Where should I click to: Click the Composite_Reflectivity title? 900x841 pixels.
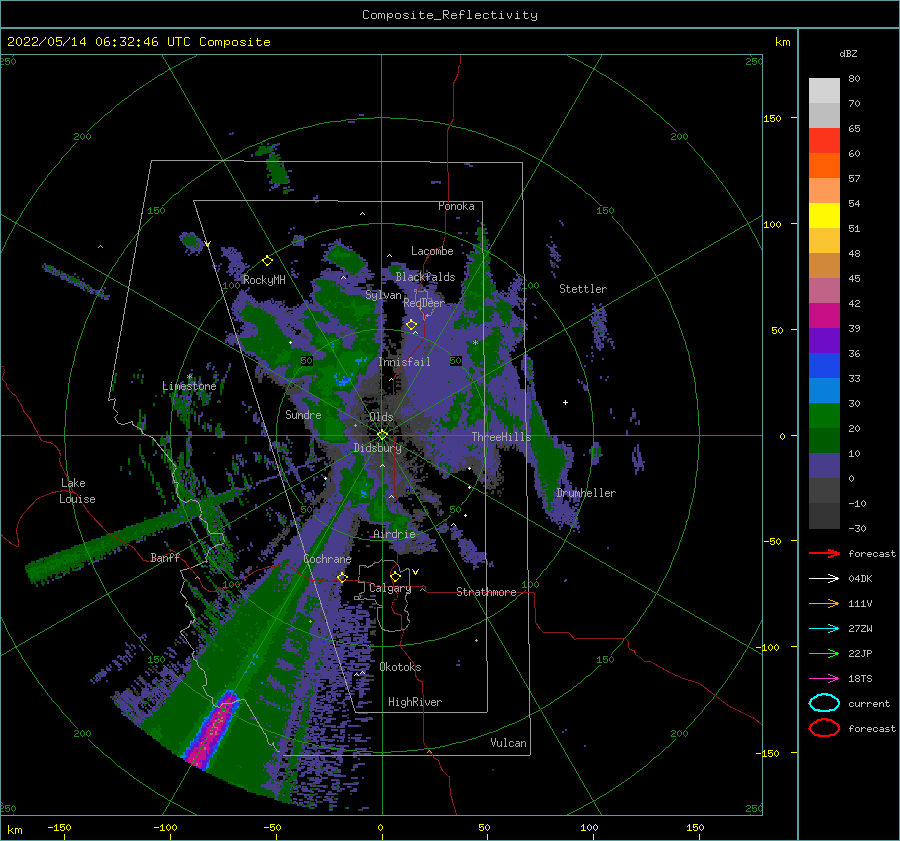pos(449,15)
